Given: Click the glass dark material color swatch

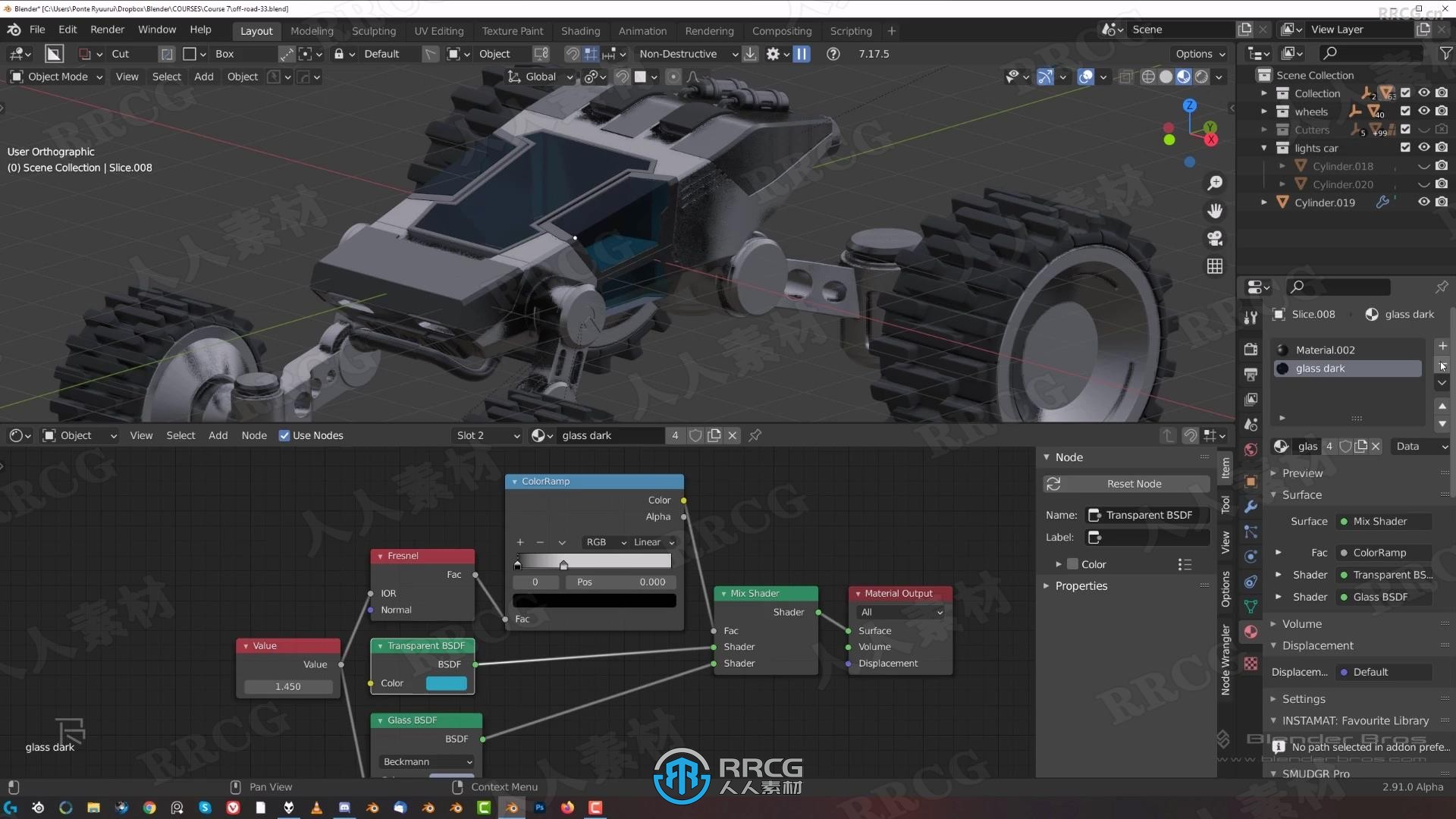Looking at the screenshot, I should pyautogui.click(x=1283, y=367).
